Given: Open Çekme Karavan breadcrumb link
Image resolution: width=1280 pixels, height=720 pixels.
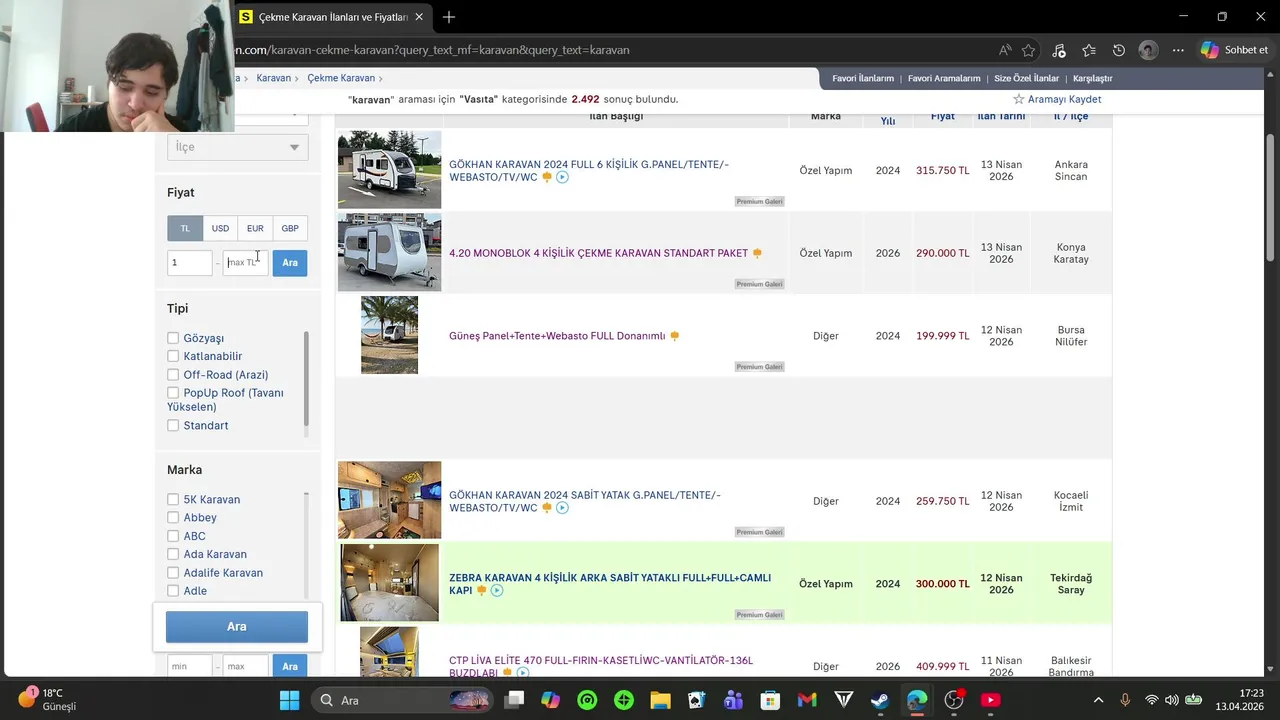Looking at the screenshot, I should point(341,78).
